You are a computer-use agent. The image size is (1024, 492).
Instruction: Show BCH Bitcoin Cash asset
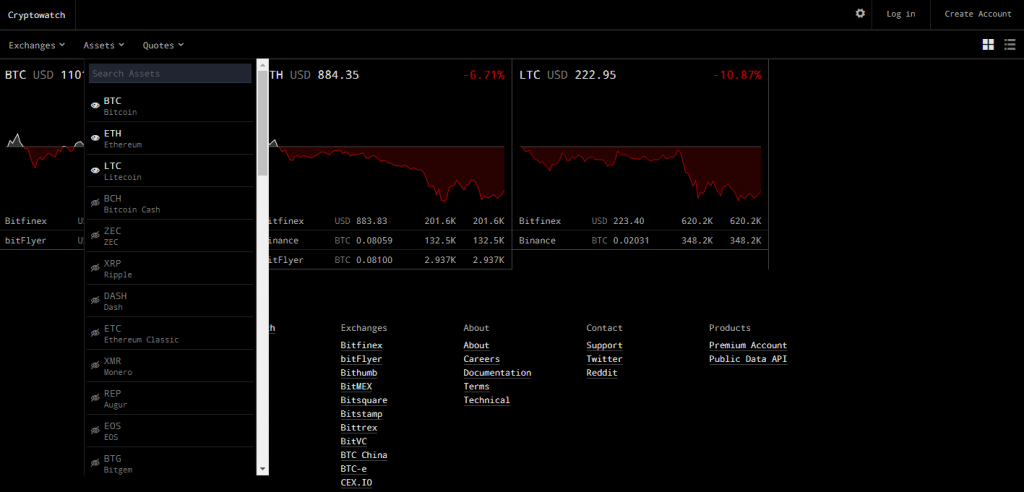click(95, 203)
